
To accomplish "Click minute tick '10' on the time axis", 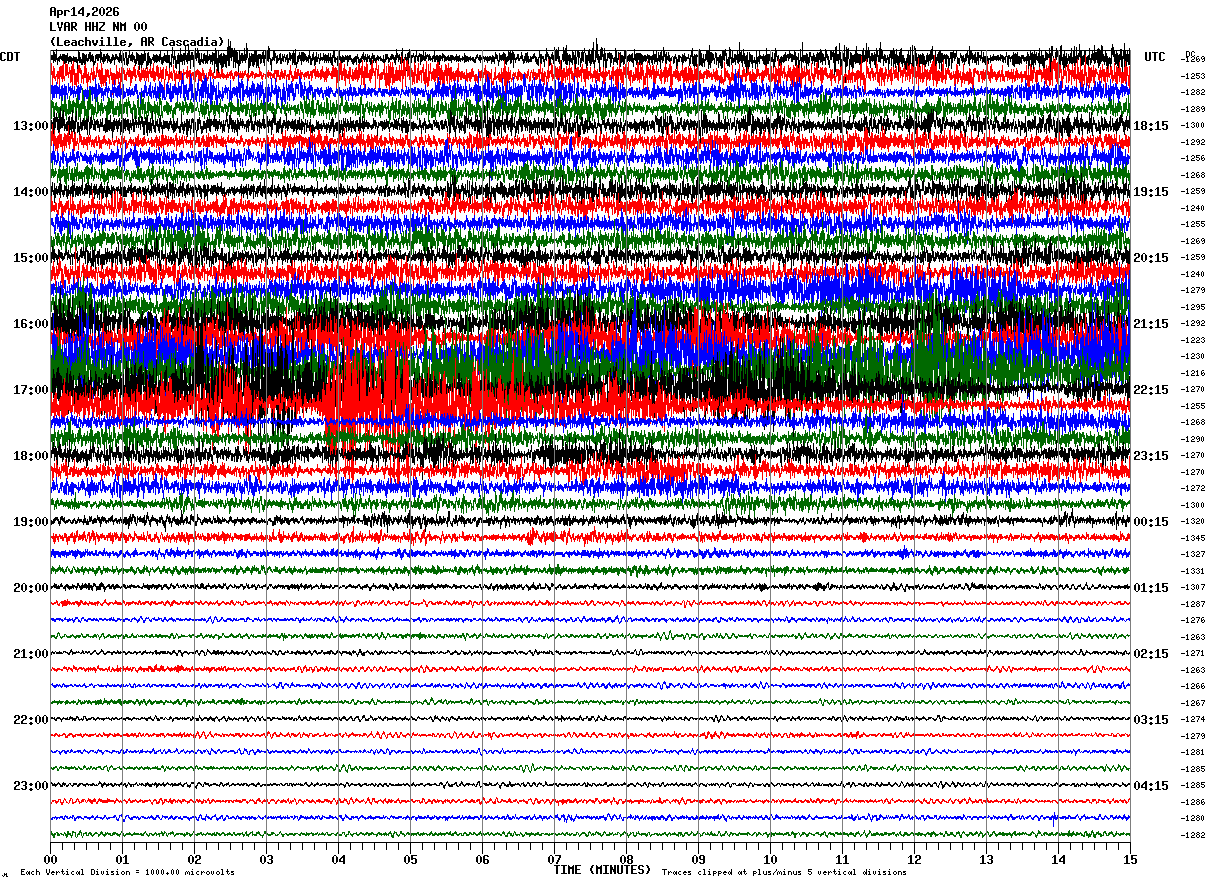I will 770,859.
